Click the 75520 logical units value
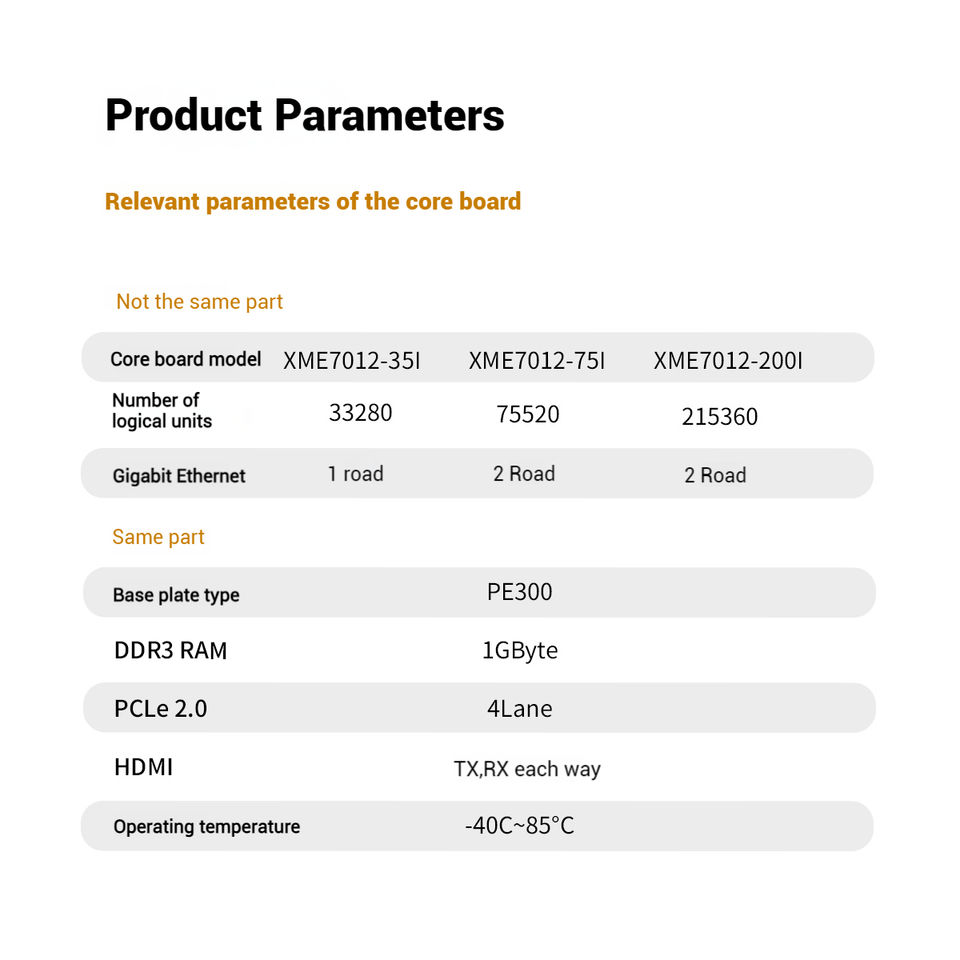The height and width of the screenshot is (960, 960). (527, 414)
